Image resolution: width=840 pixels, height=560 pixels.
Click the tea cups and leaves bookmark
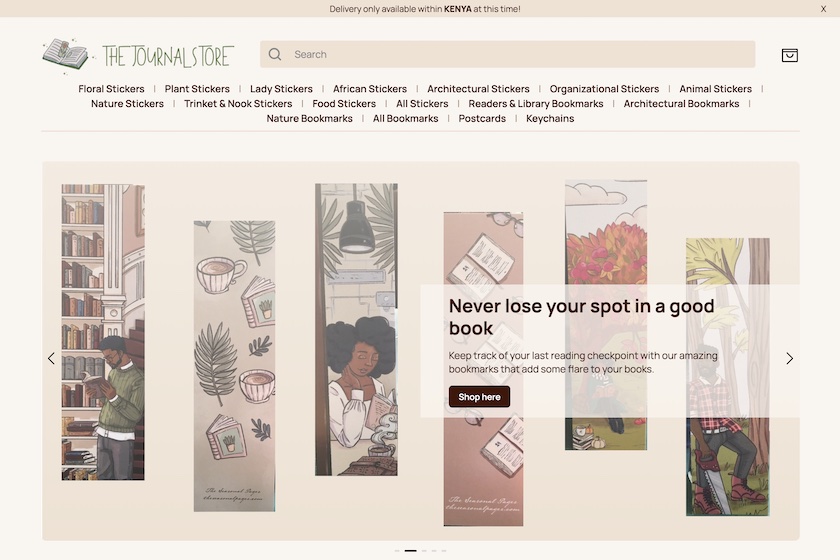coord(235,366)
